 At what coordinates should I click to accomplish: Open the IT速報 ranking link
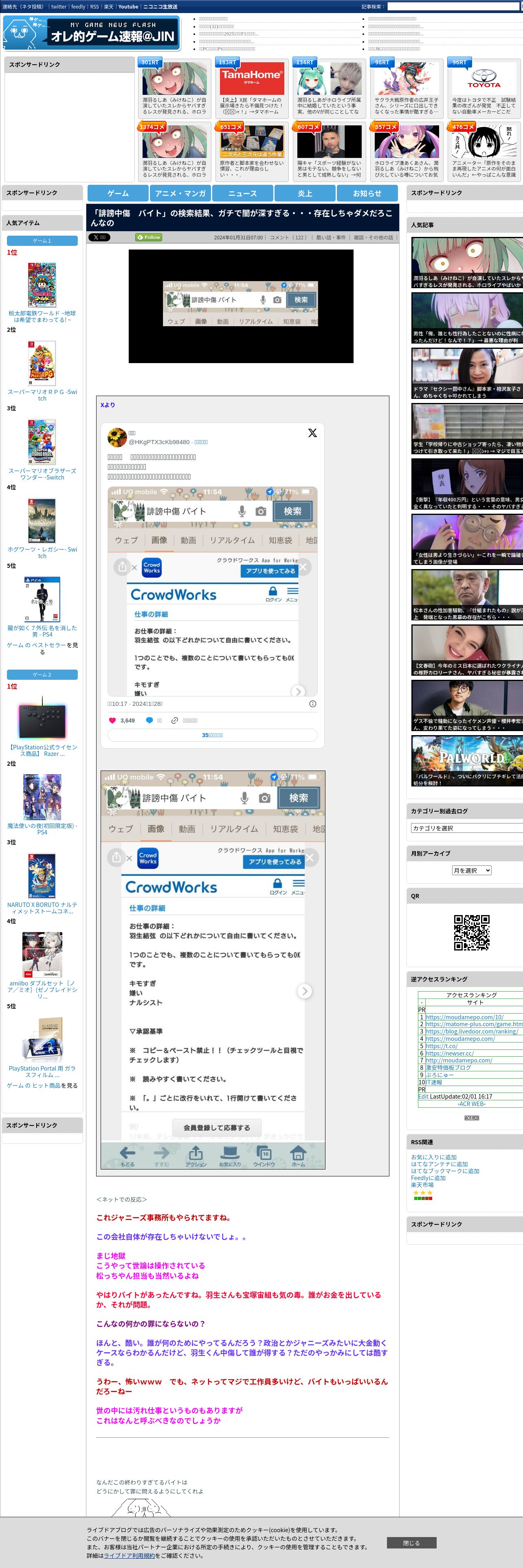(434, 1082)
